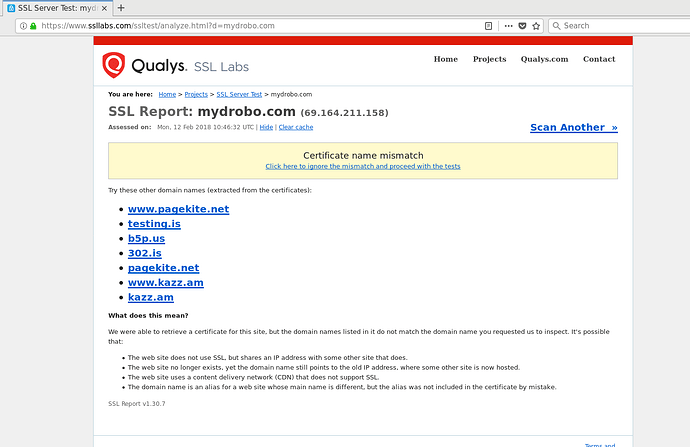The height and width of the screenshot is (447, 690).
Task: Open page actions three-dot menu
Action: [508, 26]
